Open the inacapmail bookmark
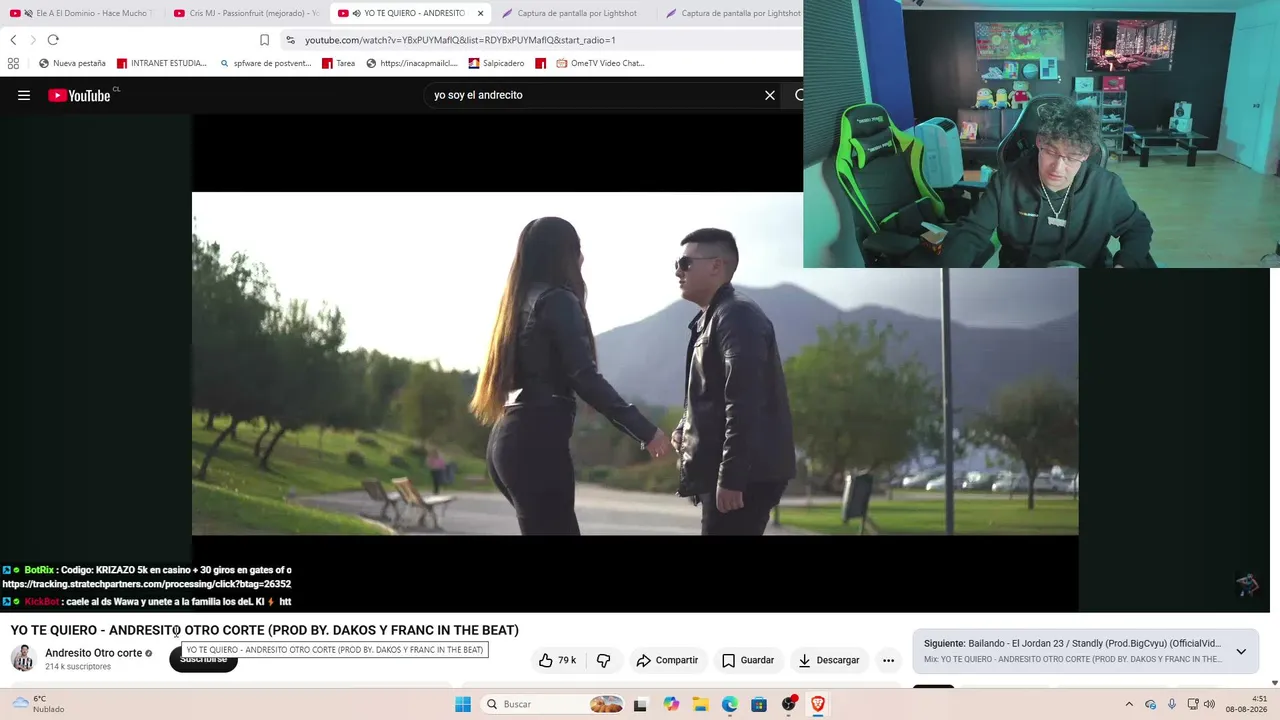This screenshot has height=720, width=1280. coord(412,63)
